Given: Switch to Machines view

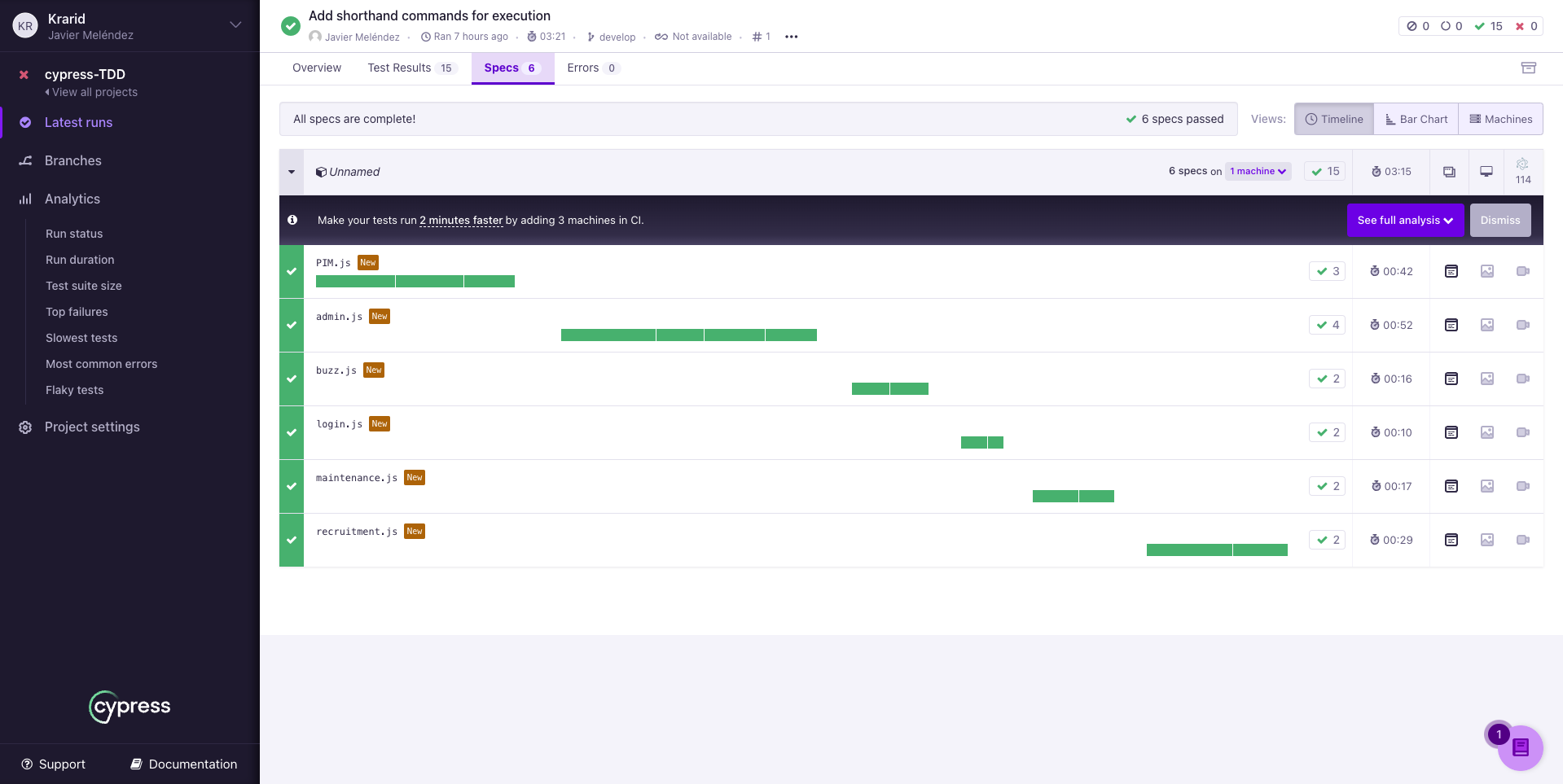Looking at the screenshot, I should coord(1500,119).
